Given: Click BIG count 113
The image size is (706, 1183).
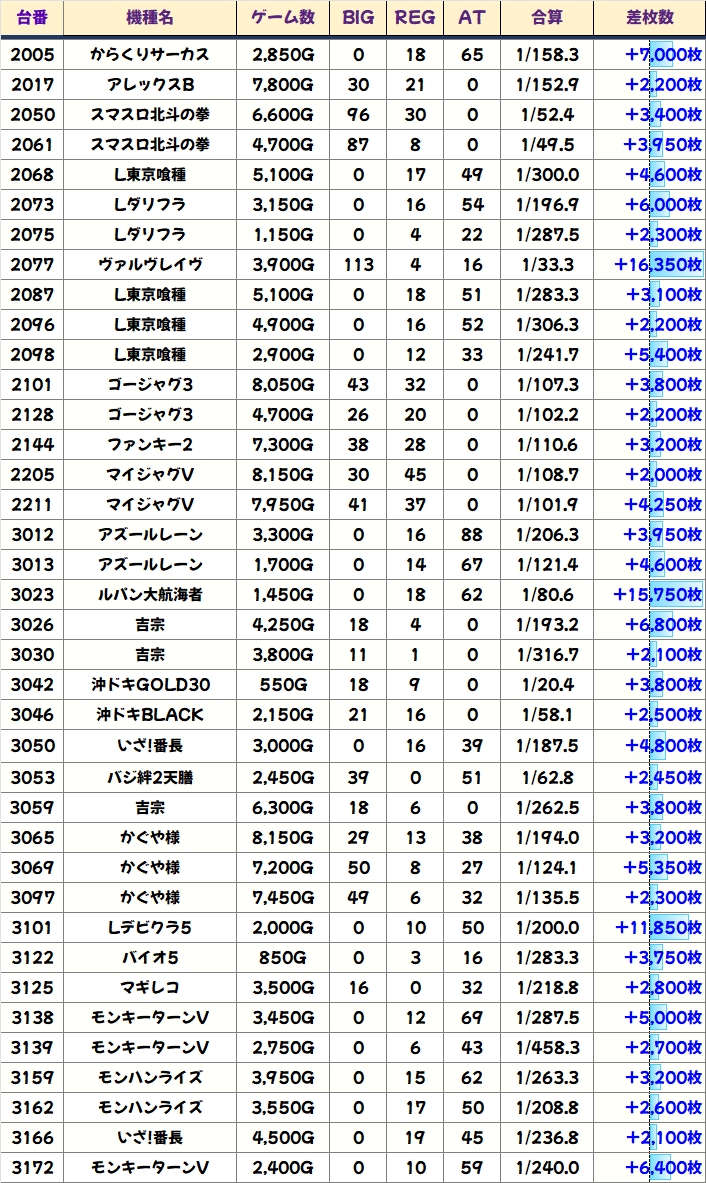Looking at the screenshot, I should 358,265.
